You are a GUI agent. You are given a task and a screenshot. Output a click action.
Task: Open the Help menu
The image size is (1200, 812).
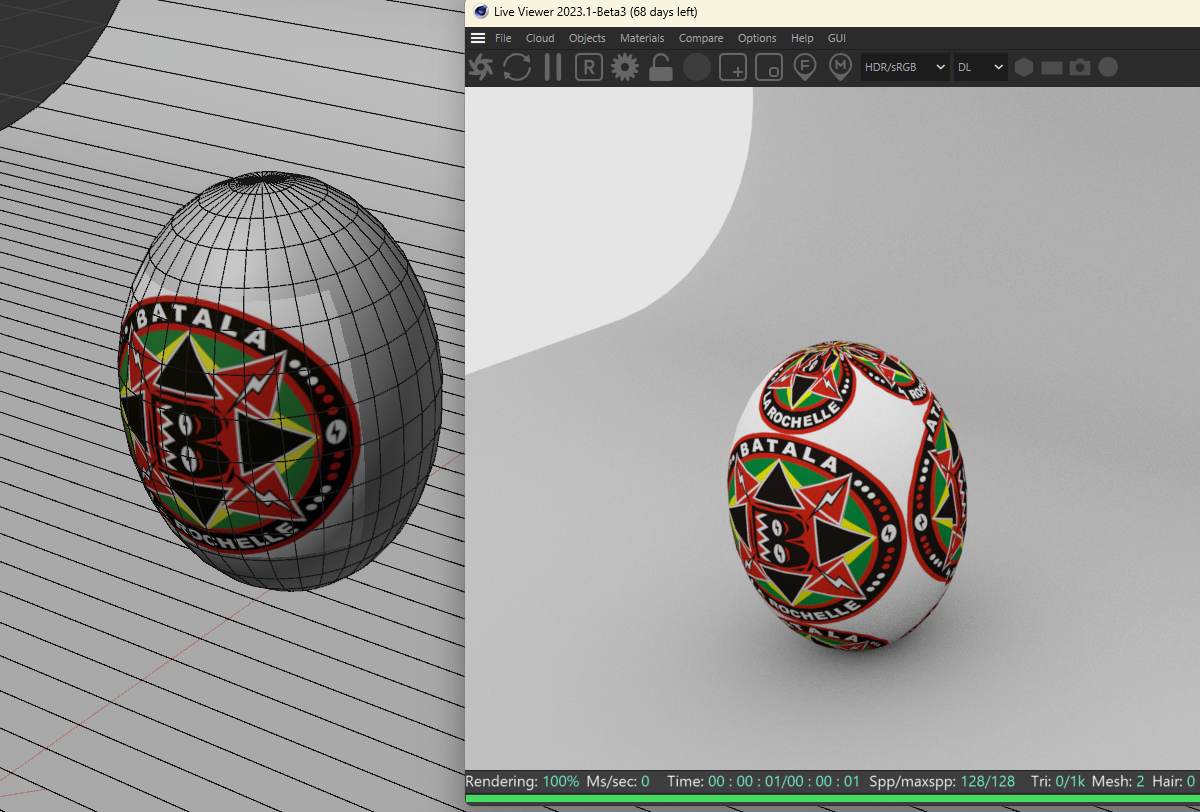pyautogui.click(x=802, y=38)
